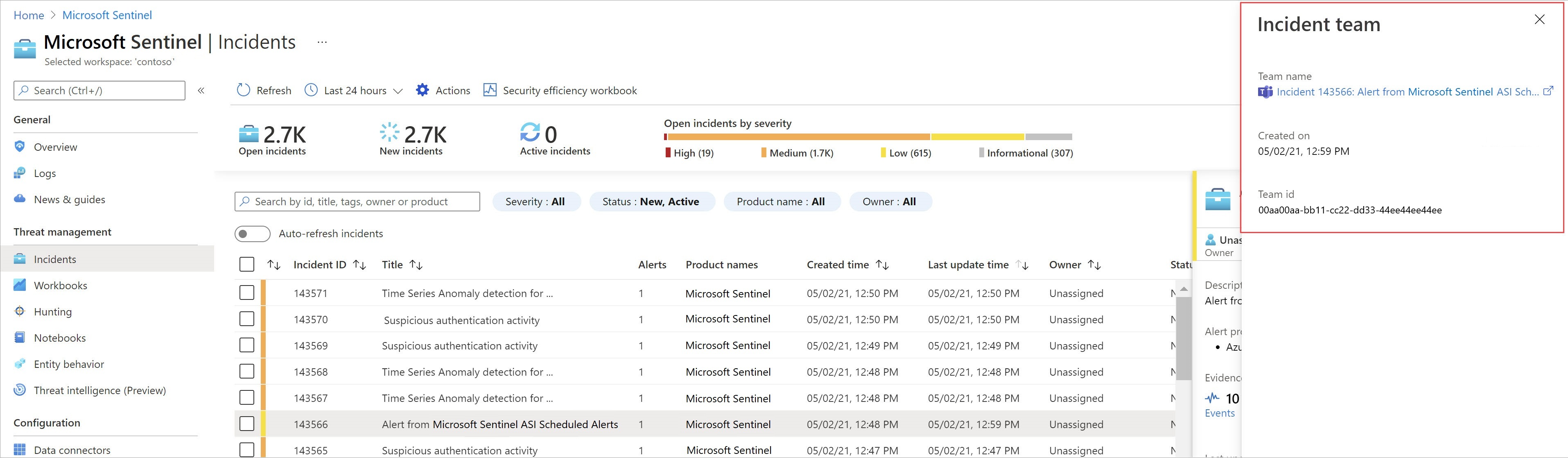The width and height of the screenshot is (1568, 458).
Task: Toggle Auto-refresh incidents switch
Action: [252, 234]
